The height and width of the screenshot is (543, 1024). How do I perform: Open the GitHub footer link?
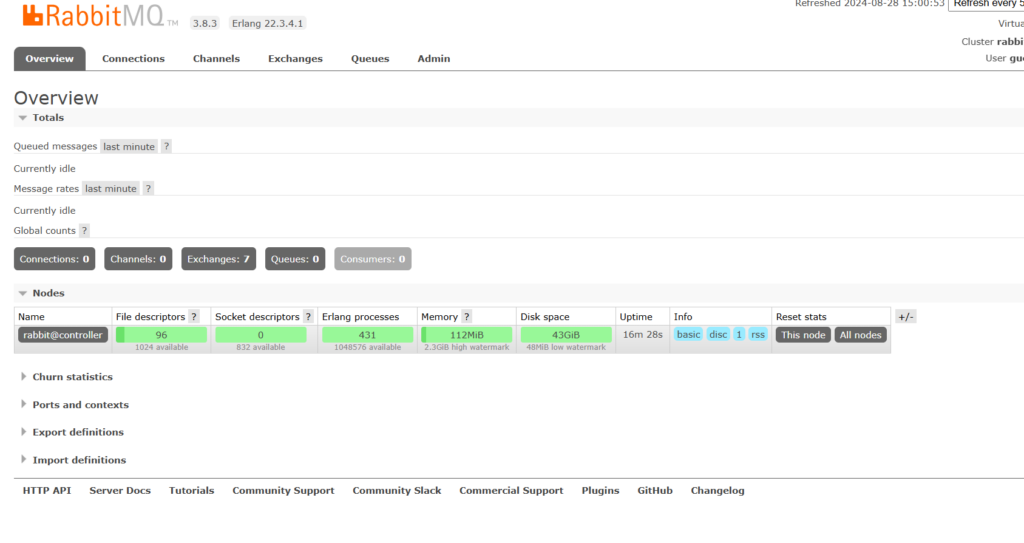click(x=655, y=491)
